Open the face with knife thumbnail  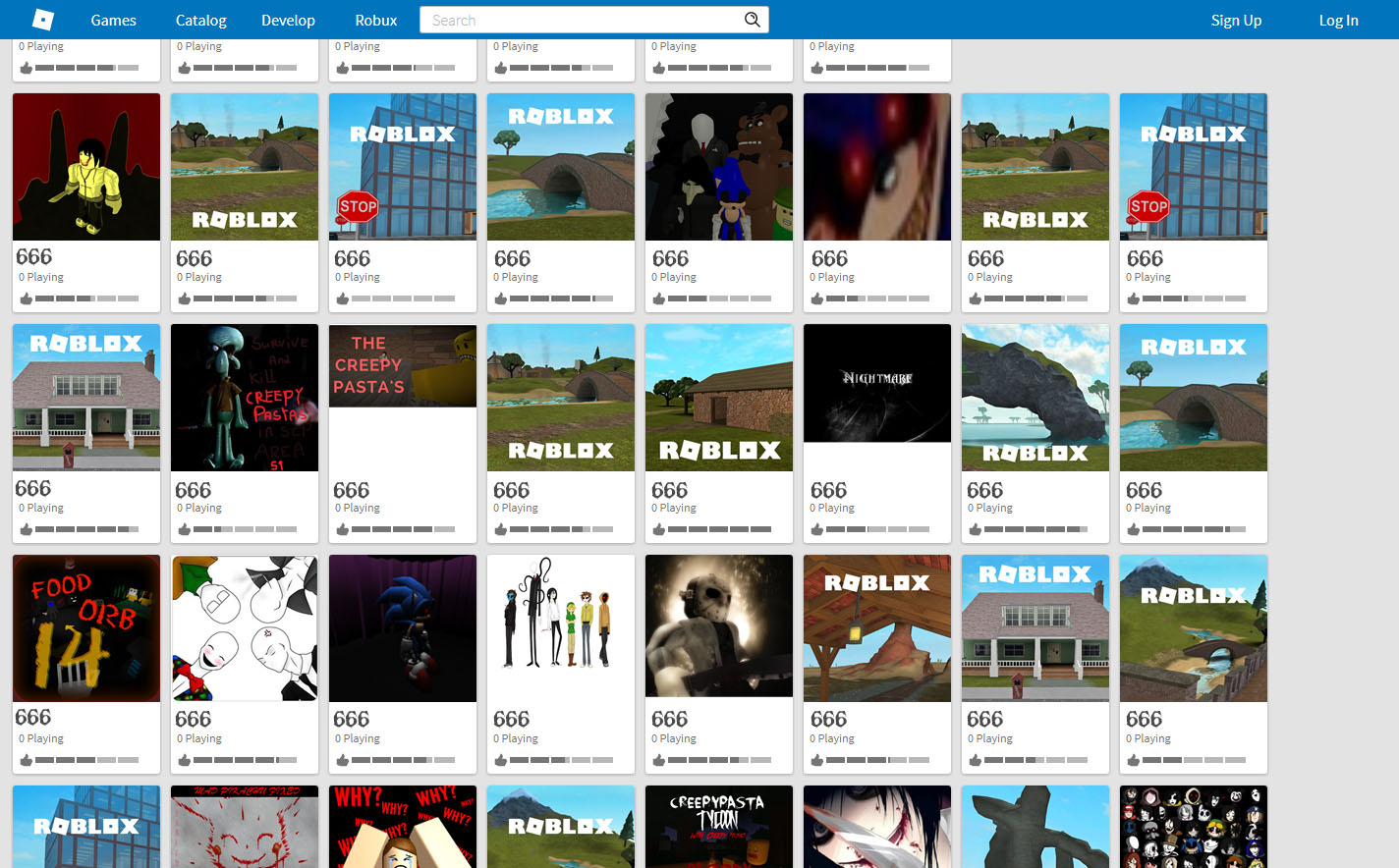tap(877, 827)
